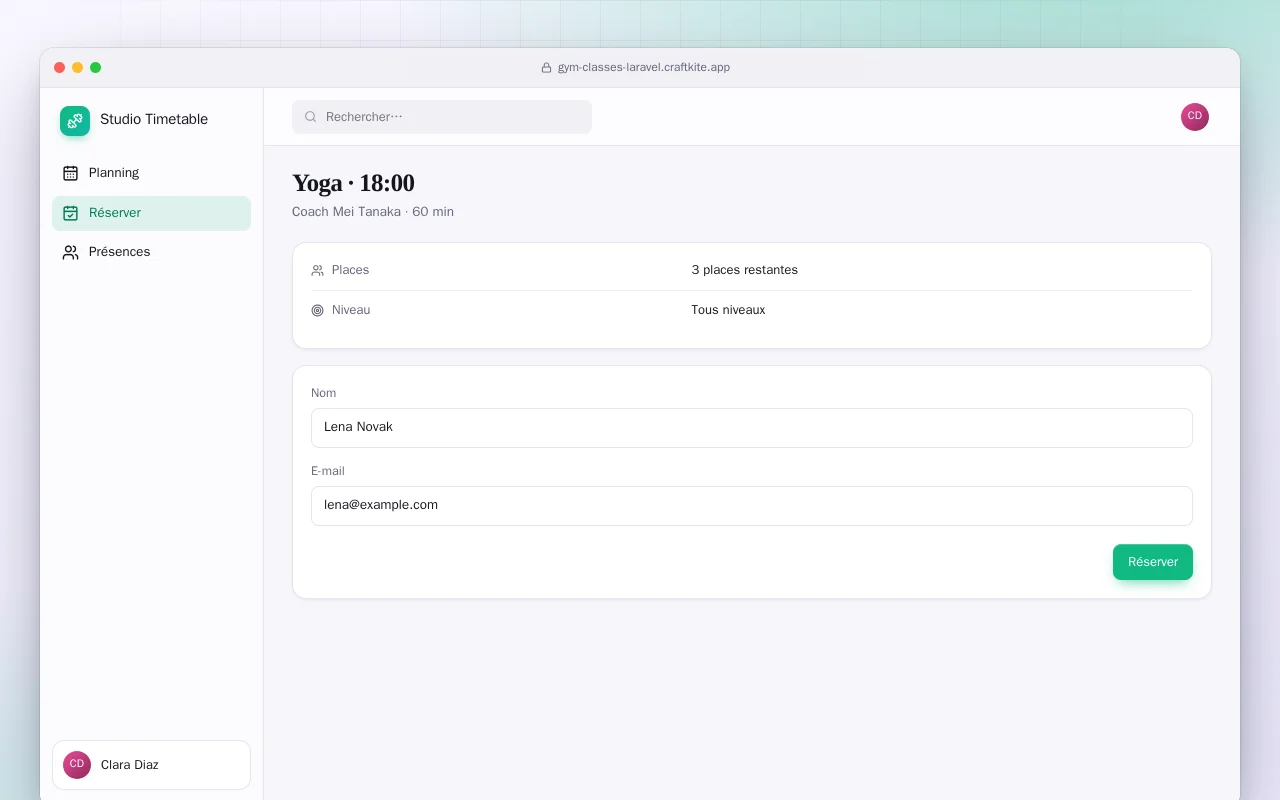Click the Places people icon

tap(318, 270)
